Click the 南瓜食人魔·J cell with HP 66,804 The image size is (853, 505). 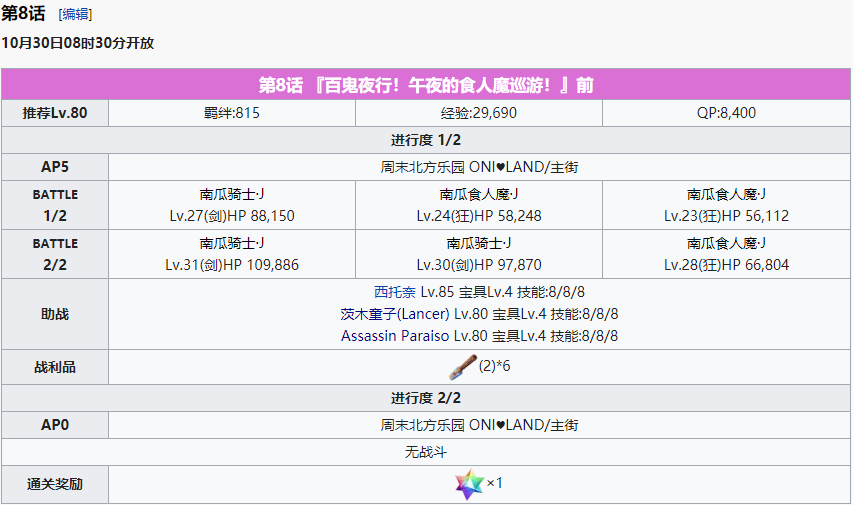pyautogui.click(x=726, y=254)
